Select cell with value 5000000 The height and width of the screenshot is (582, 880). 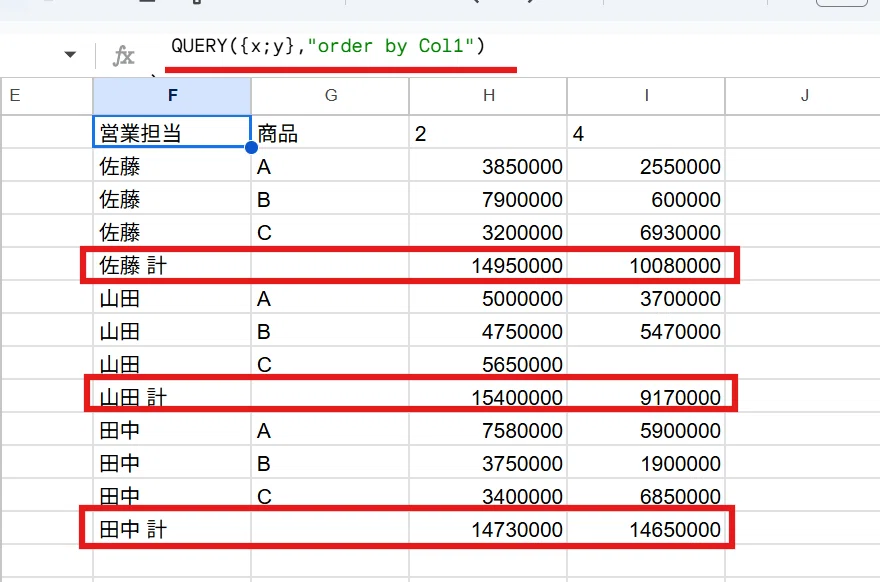[x=488, y=297]
